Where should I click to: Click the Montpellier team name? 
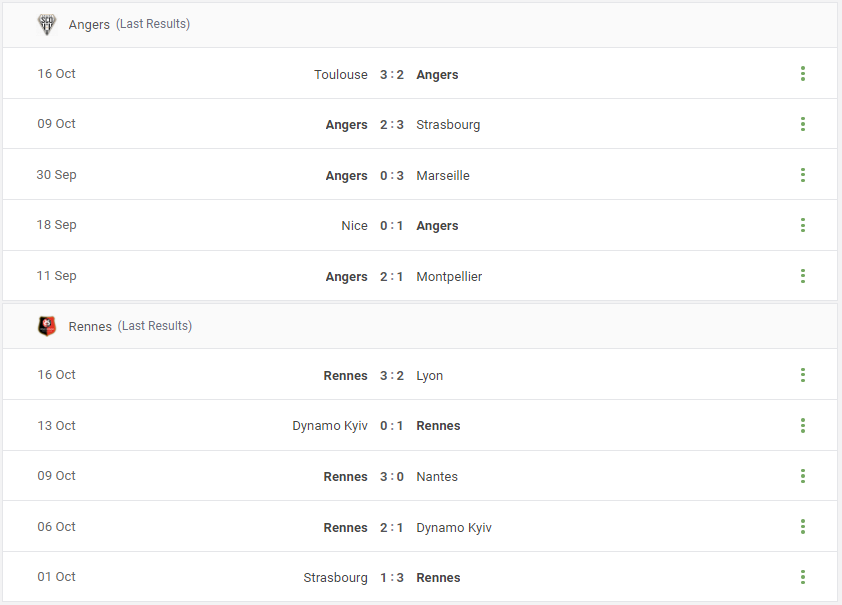[x=449, y=276]
